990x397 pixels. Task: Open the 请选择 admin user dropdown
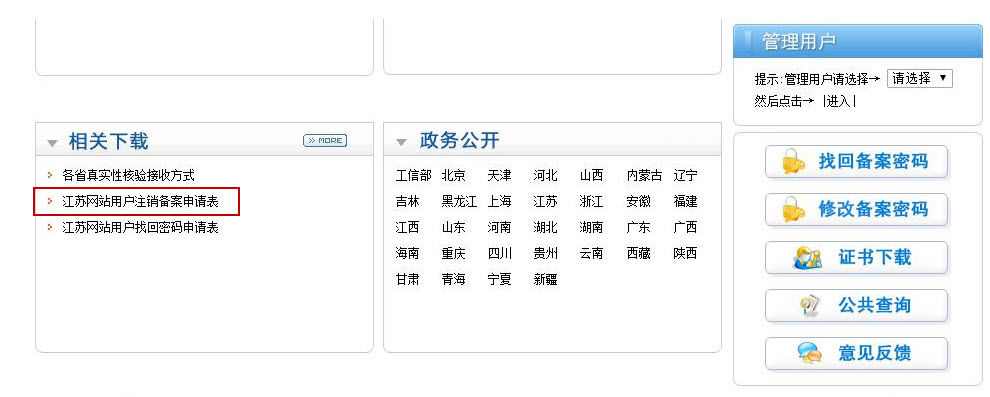pyautogui.click(x=919, y=78)
